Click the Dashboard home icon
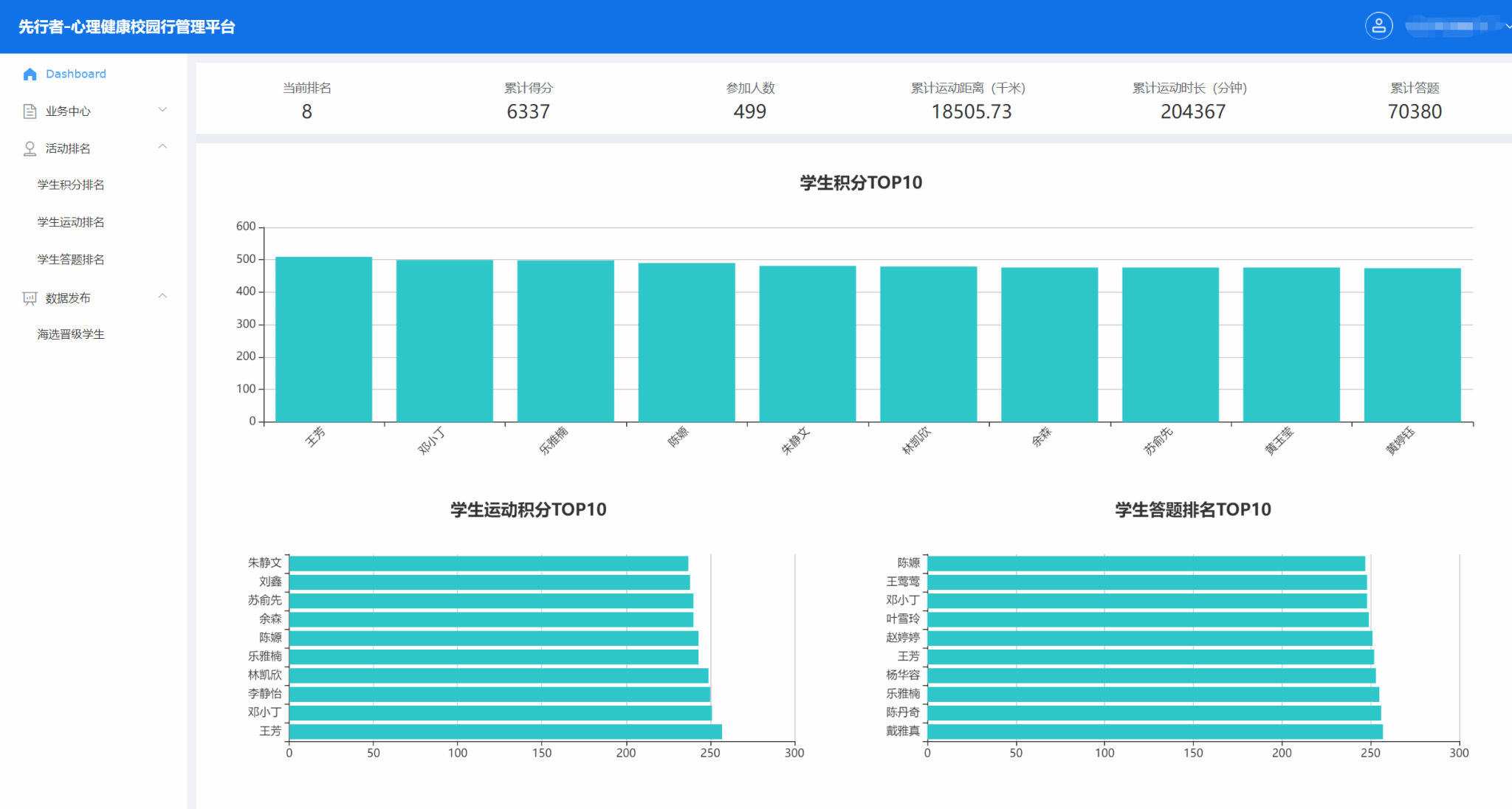This screenshot has height=809, width=1512. (30, 74)
